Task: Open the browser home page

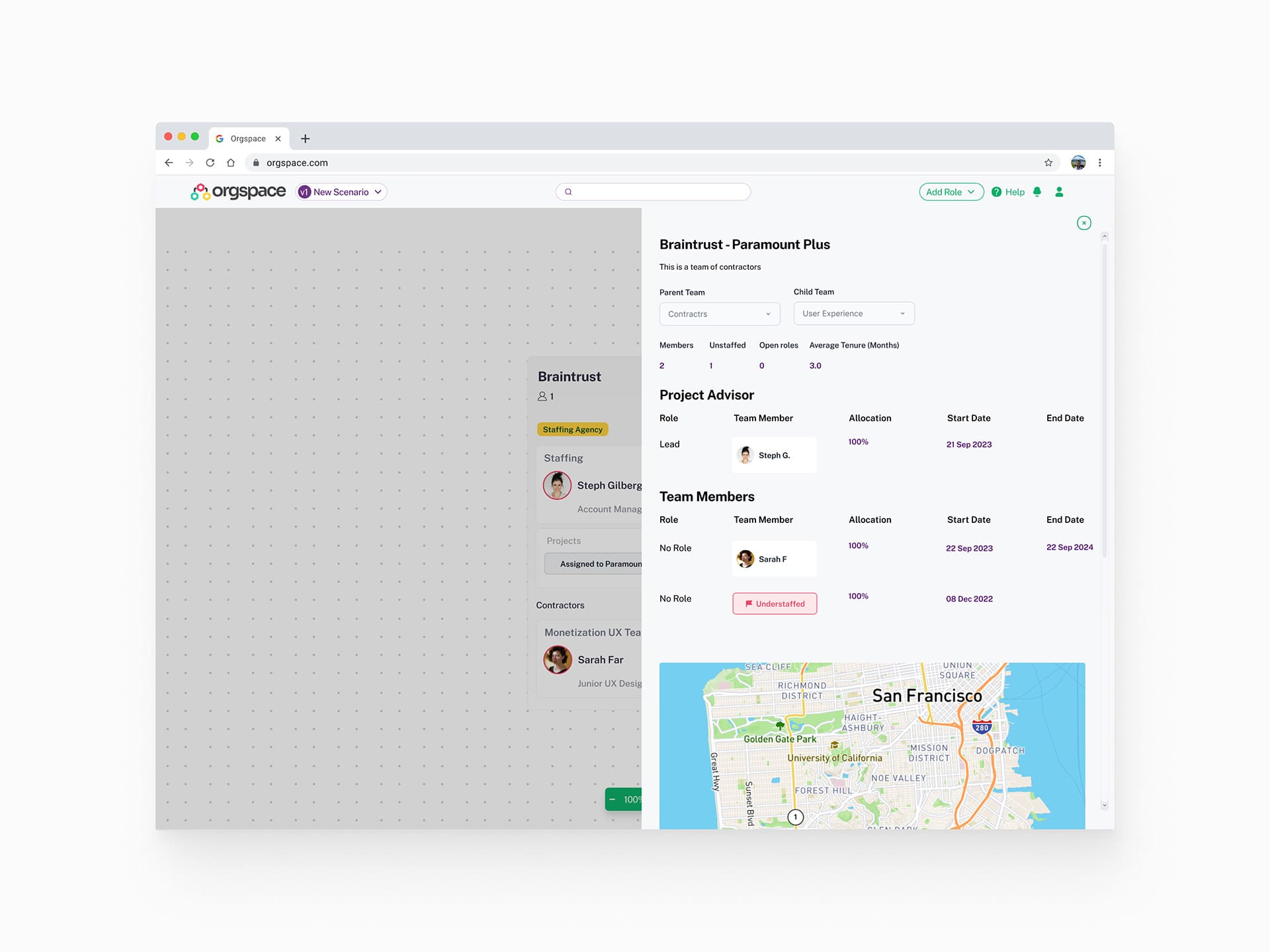Action: click(x=231, y=163)
